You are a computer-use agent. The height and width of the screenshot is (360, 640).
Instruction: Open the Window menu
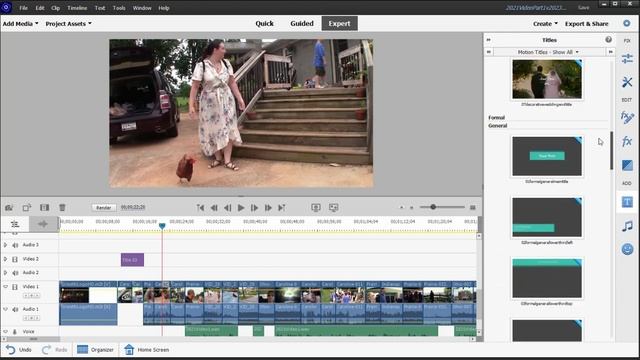pos(142,8)
